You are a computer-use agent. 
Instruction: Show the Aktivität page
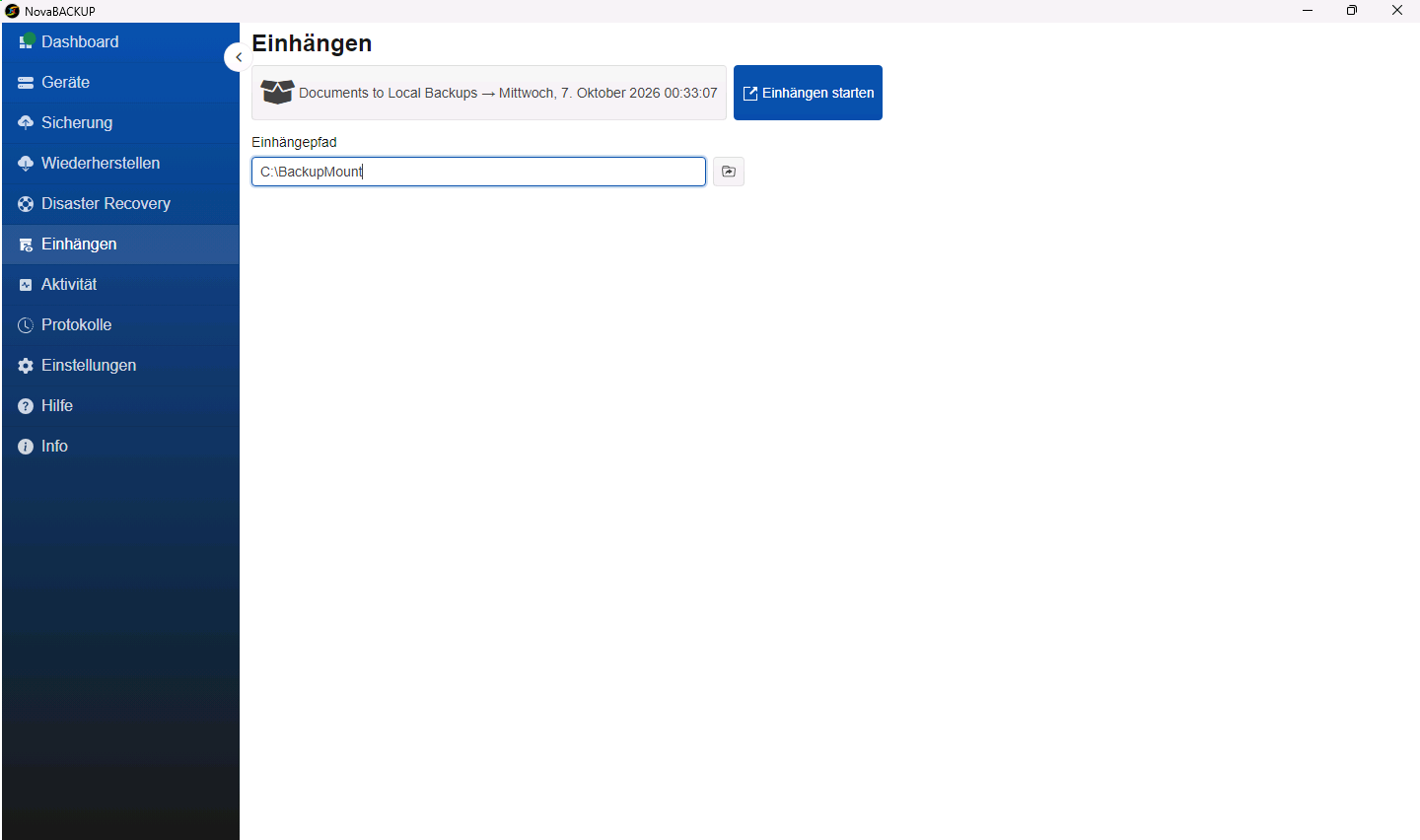(120, 285)
